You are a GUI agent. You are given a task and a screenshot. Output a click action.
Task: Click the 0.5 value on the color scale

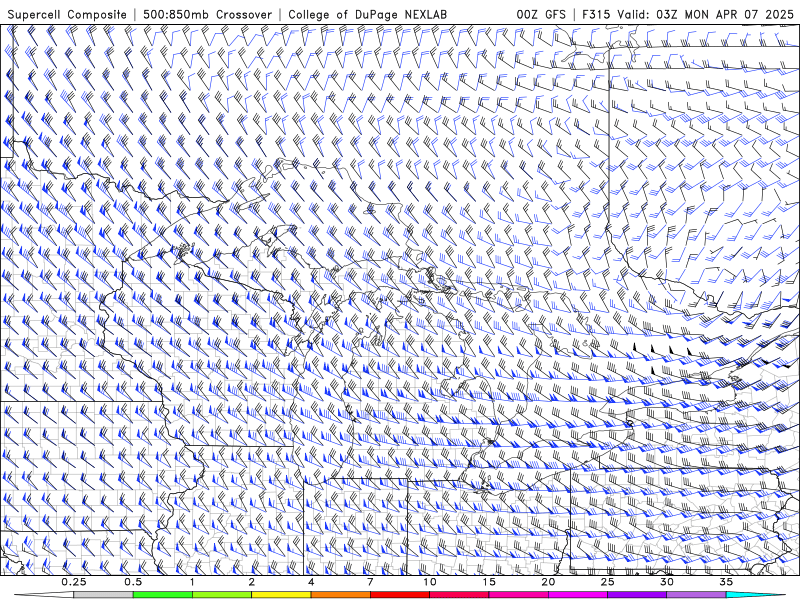(x=133, y=582)
